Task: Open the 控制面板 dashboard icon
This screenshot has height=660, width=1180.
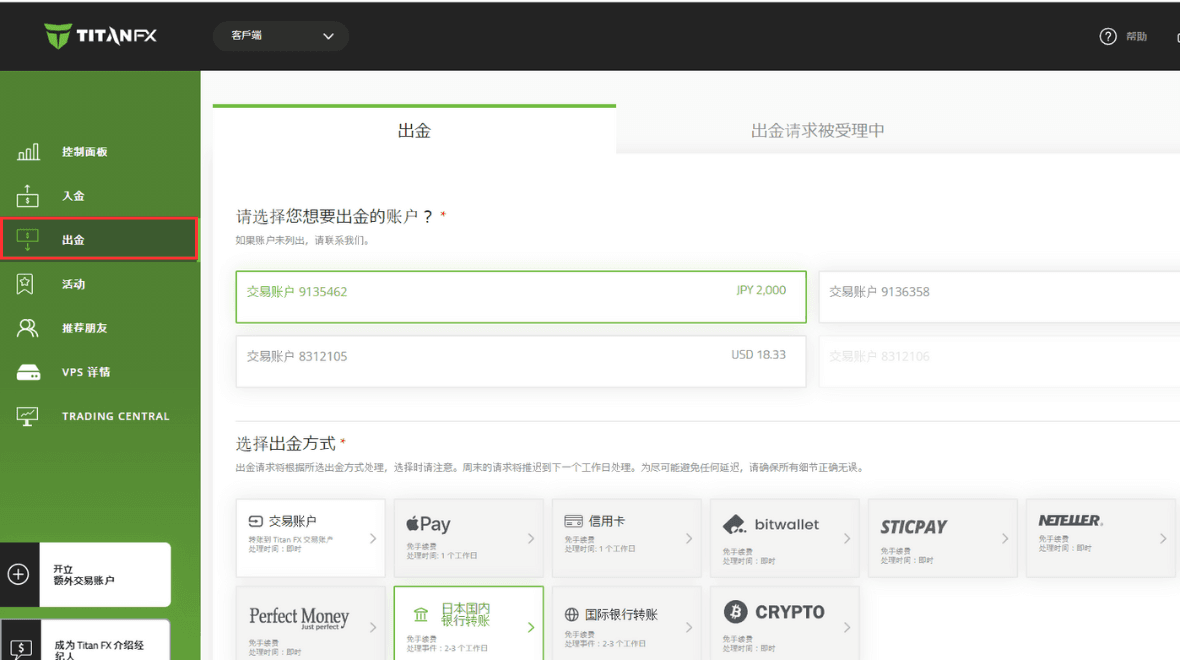Action: click(x=28, y=152)
